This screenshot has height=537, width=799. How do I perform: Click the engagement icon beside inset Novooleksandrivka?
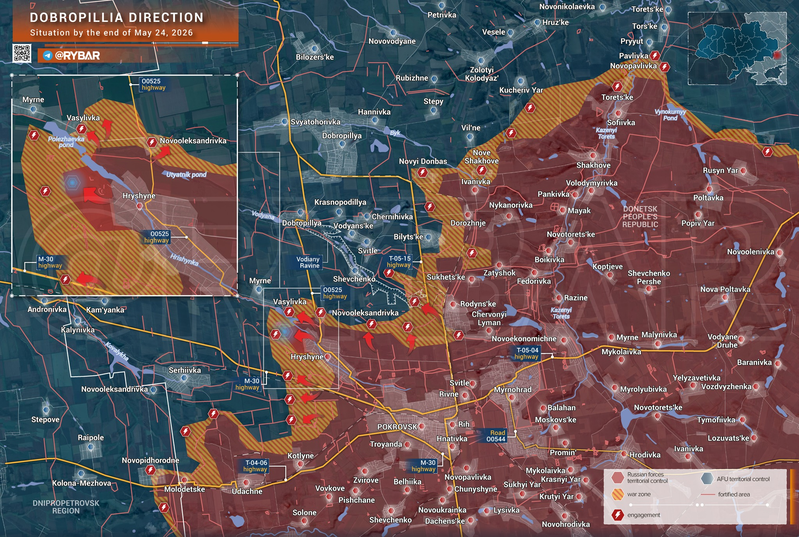152,142
